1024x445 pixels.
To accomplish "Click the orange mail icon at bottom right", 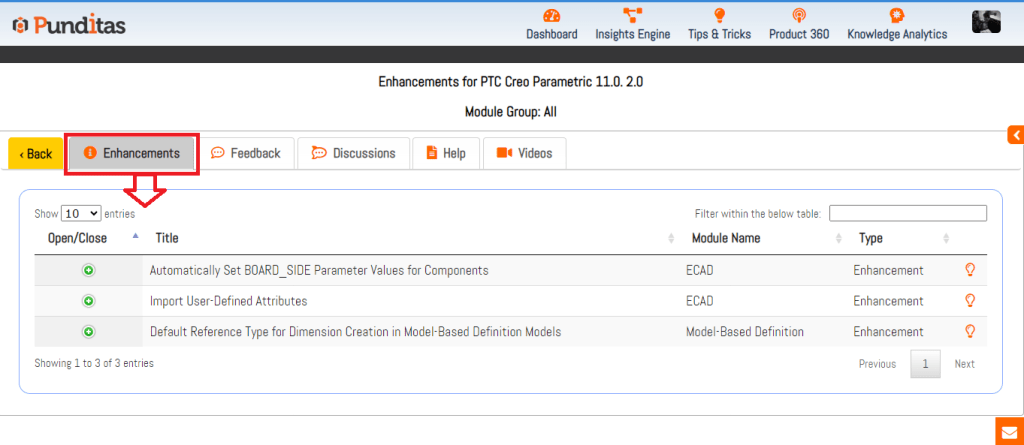I will (x=1009, y=431).
